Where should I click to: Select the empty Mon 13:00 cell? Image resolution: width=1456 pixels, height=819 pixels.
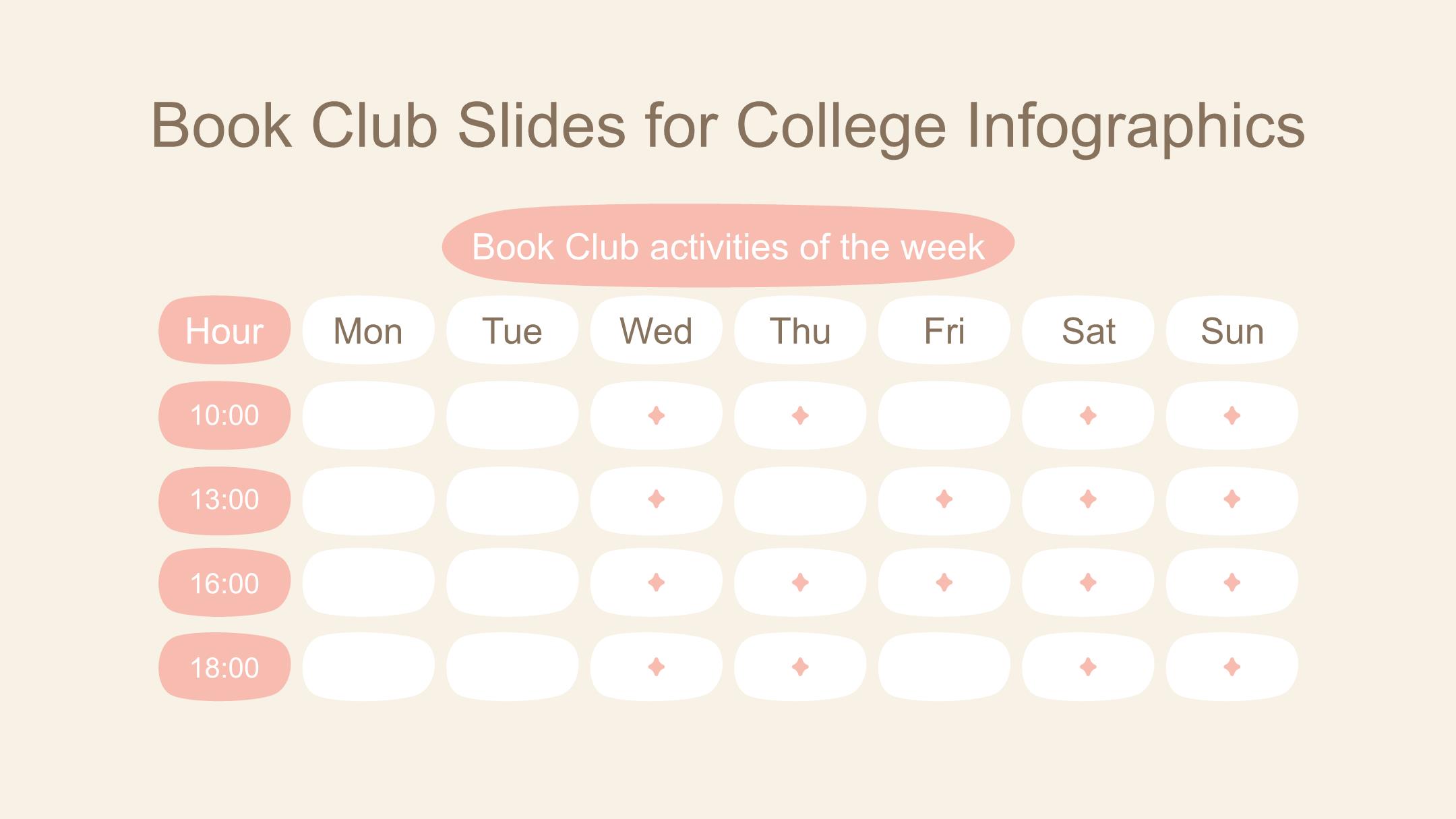[368, 501]
